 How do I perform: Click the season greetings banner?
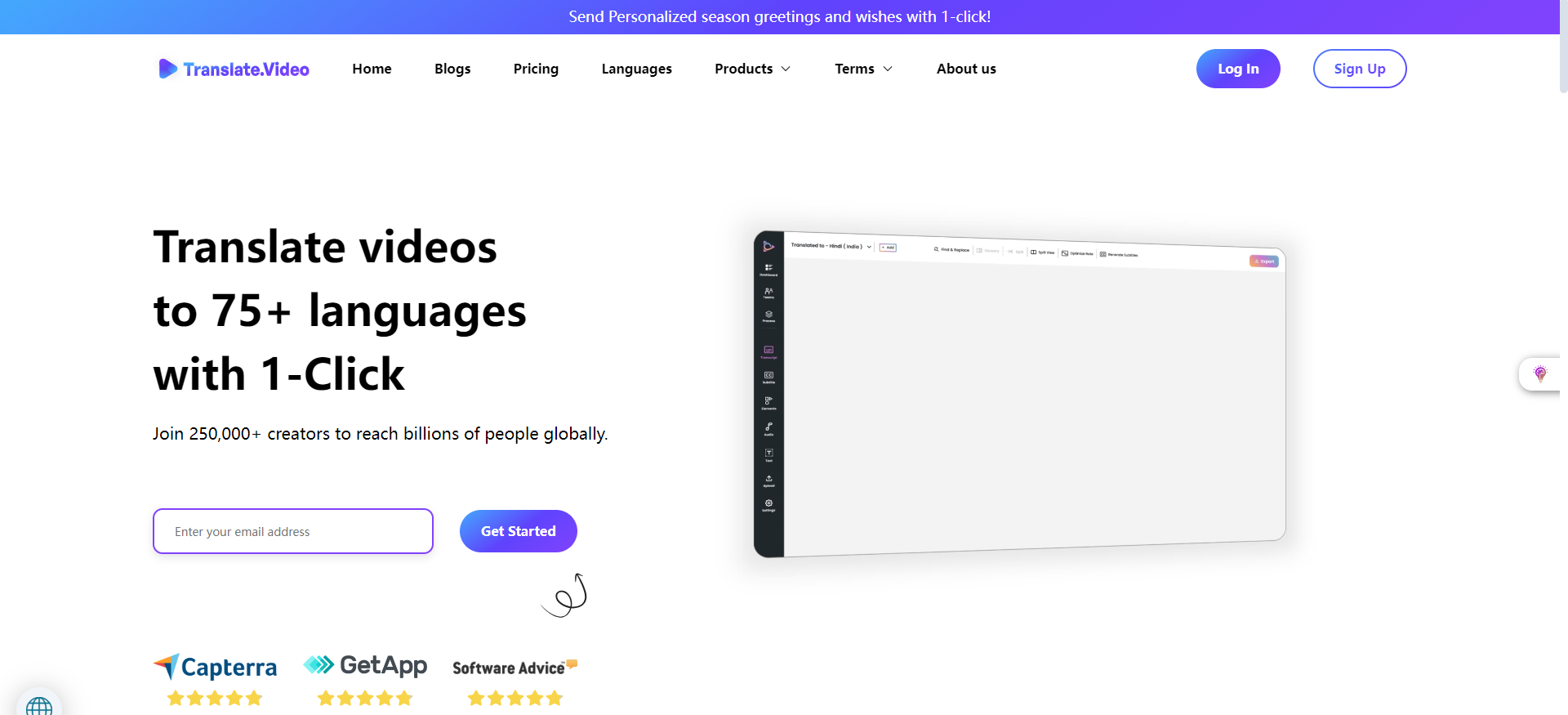point(780,16)
